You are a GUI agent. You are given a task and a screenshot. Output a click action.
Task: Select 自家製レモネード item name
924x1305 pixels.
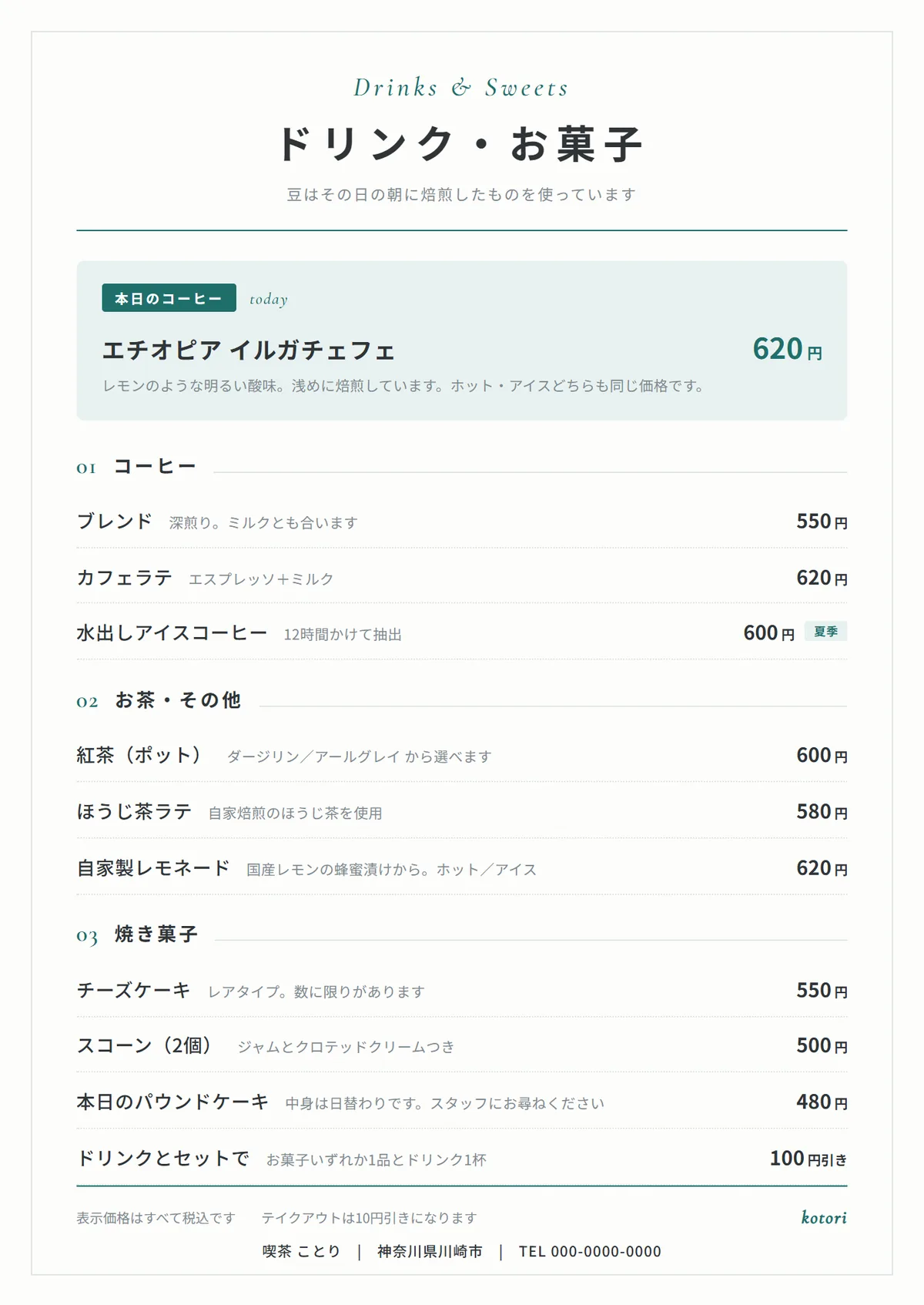(x=153, y=868)
